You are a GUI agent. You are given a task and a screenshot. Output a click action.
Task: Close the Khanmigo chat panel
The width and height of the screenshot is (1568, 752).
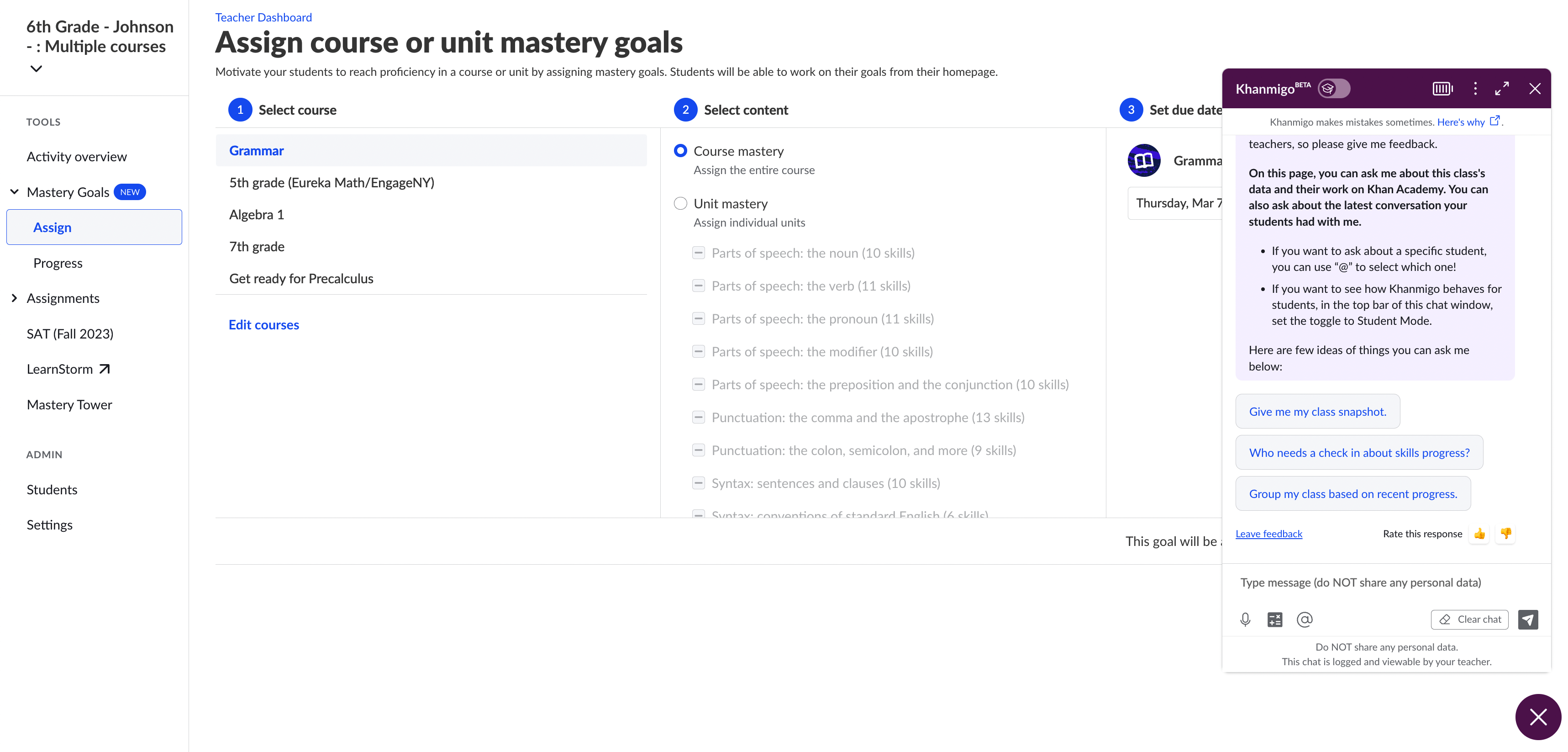(1535, 89)
